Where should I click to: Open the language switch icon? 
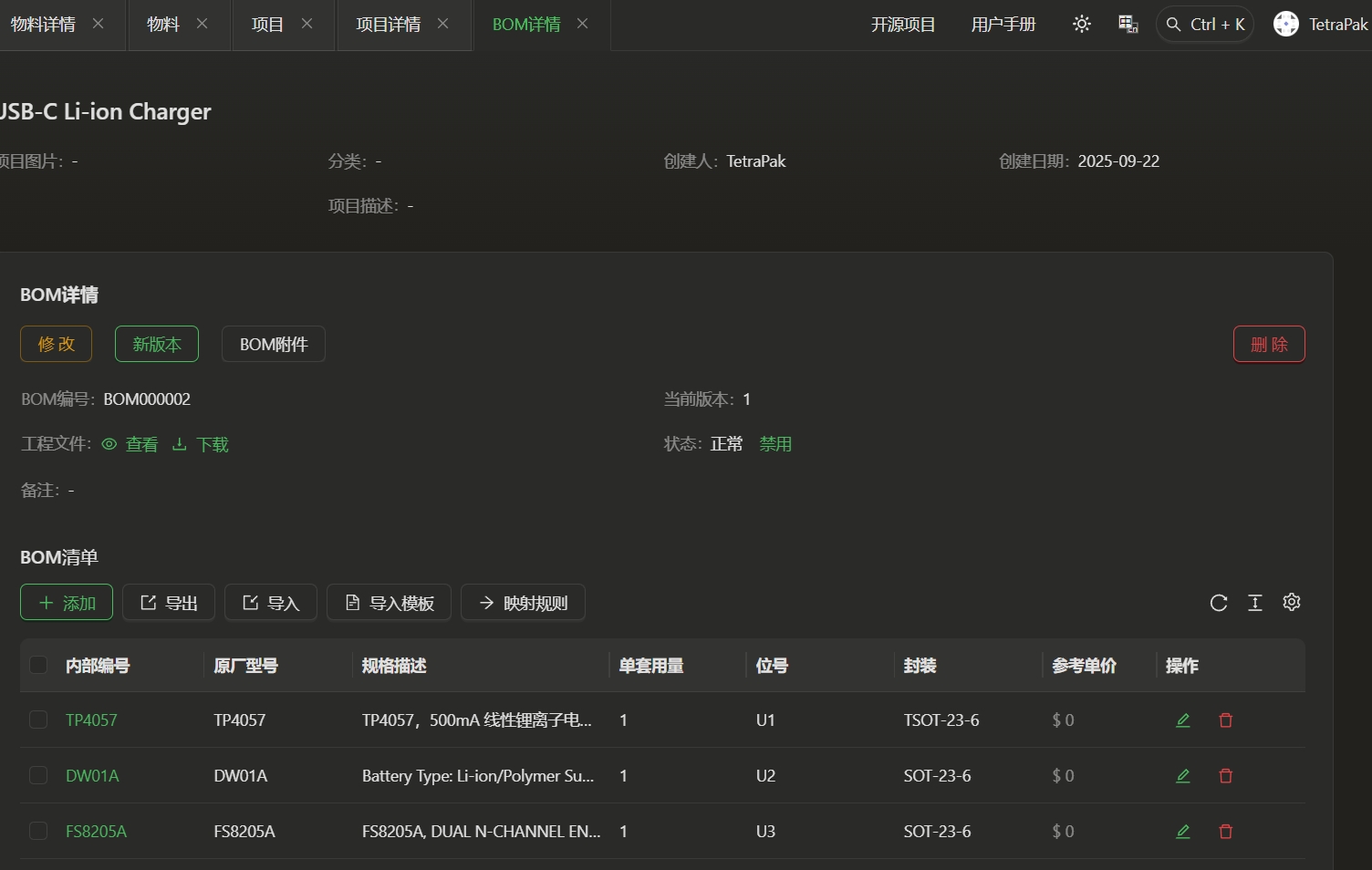point(1128,25)
